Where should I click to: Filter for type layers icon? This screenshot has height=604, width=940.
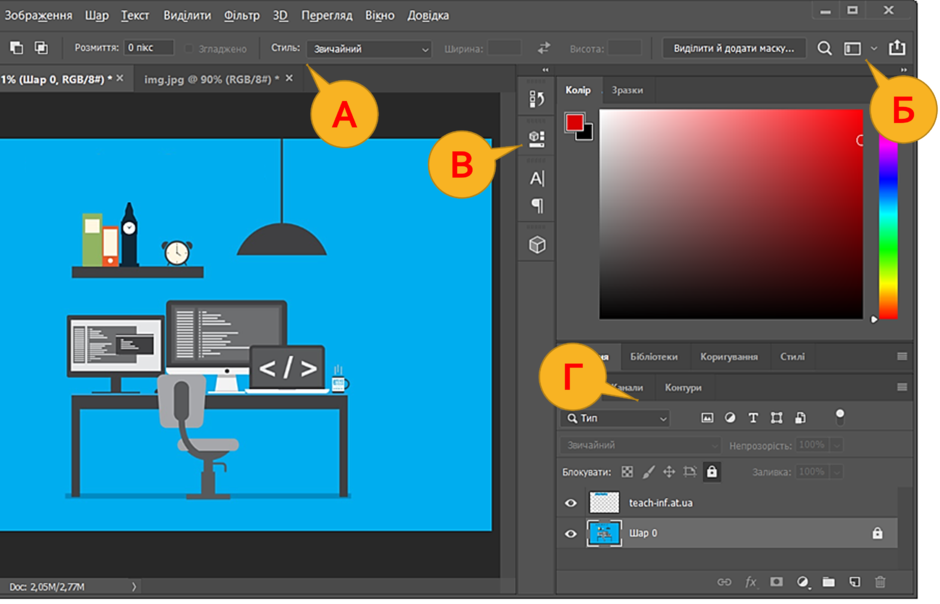(x=753, y=418)
